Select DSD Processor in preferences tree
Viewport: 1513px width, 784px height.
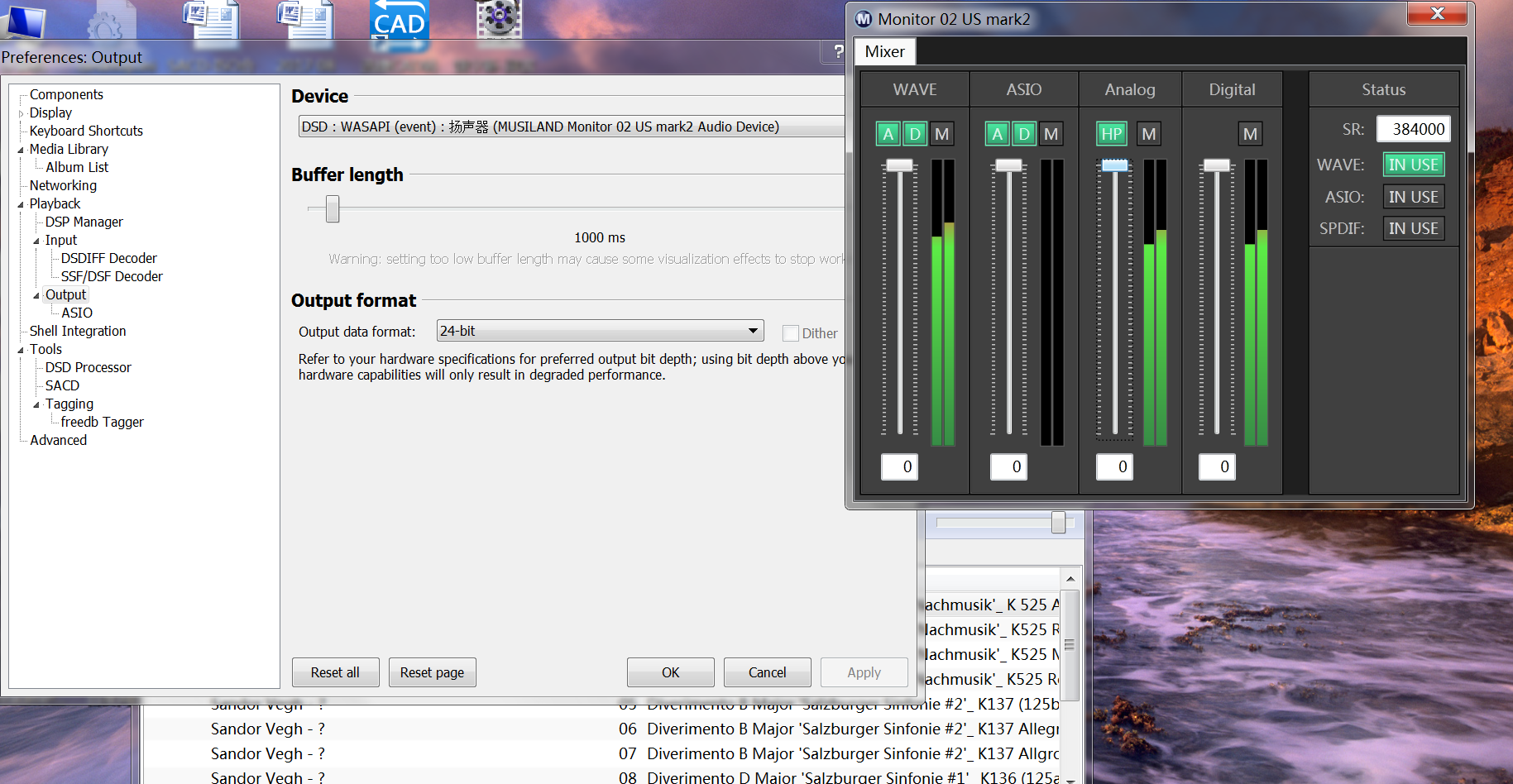[88, 367]
